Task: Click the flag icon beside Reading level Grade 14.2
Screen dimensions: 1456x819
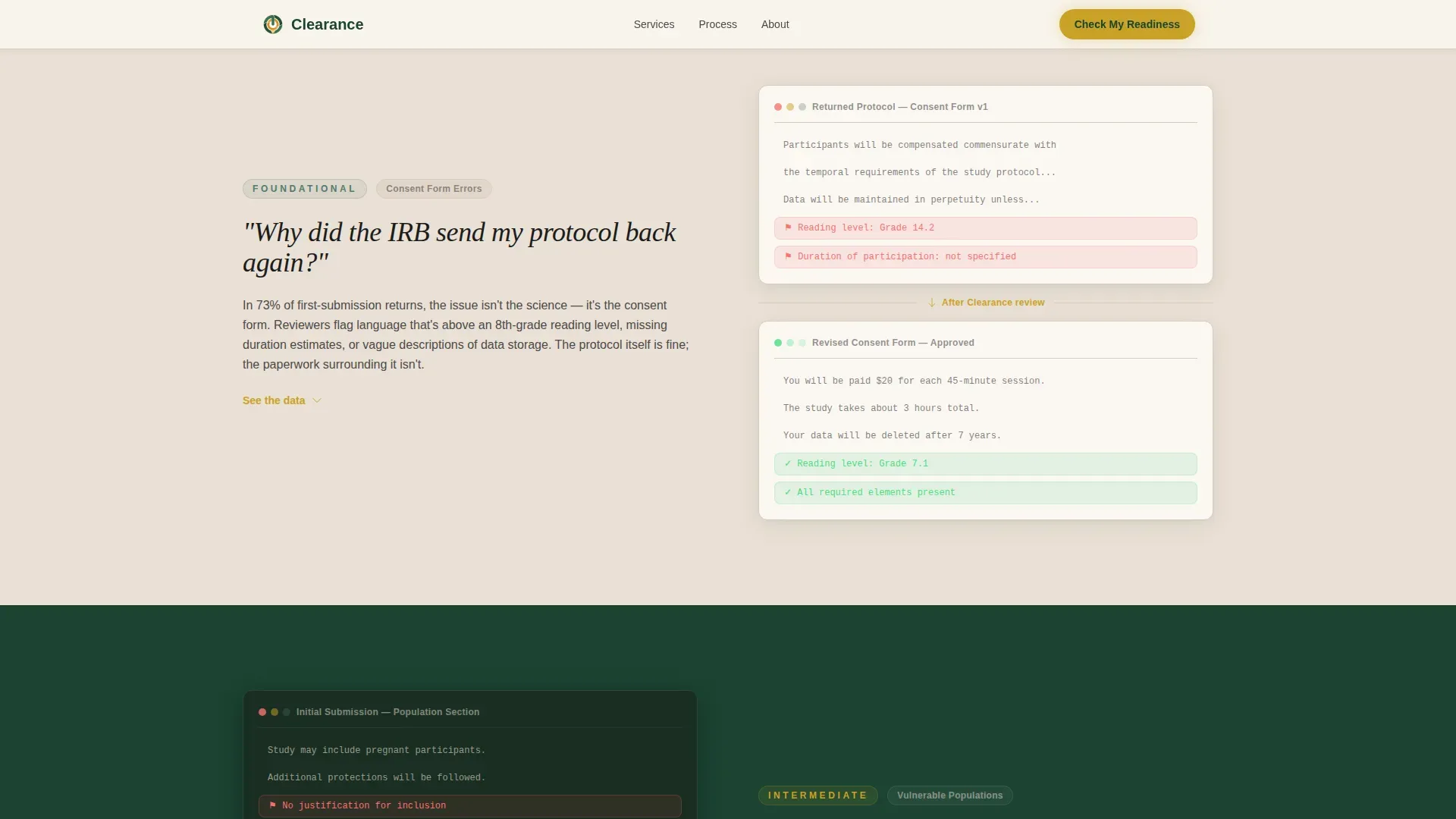Action: (788, 227)
